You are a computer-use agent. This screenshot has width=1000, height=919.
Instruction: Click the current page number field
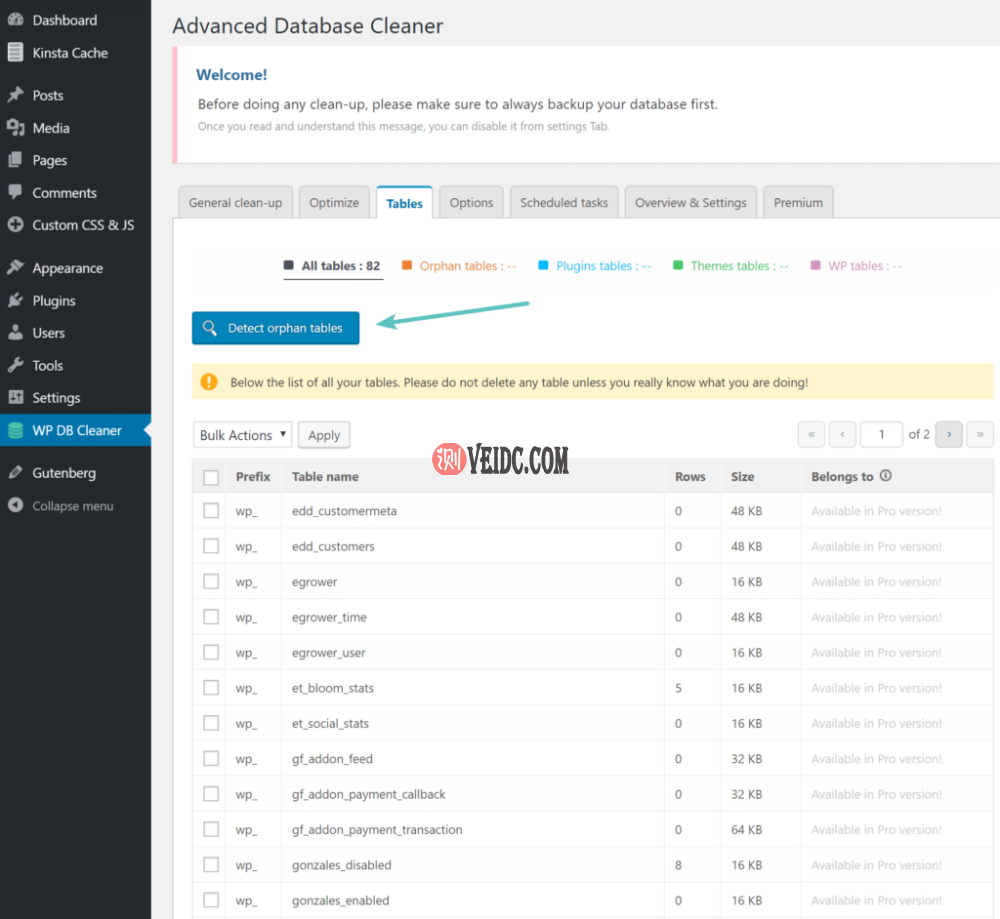[x=882, y=434]
